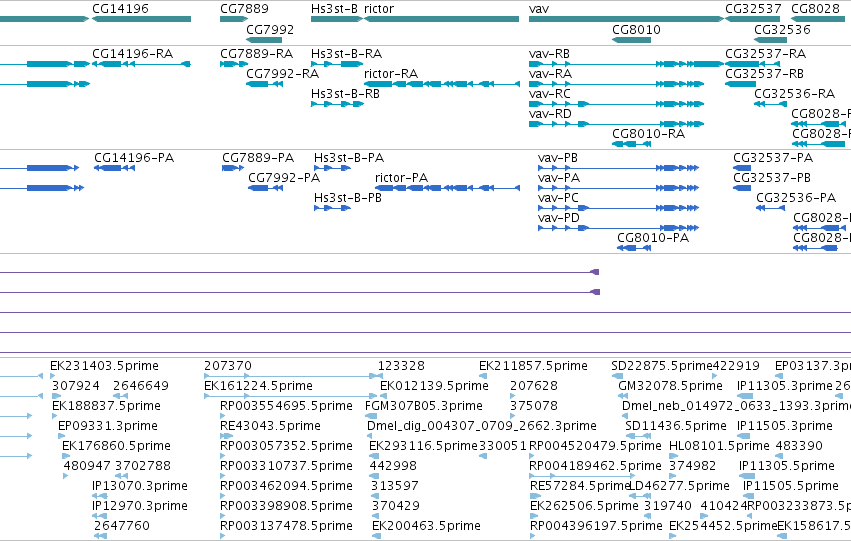The height and width of the screenshot is (541, 851).
Task: Select the CG7992-RA transcript label
Action: pyautogui.click(x=282, y=74)
